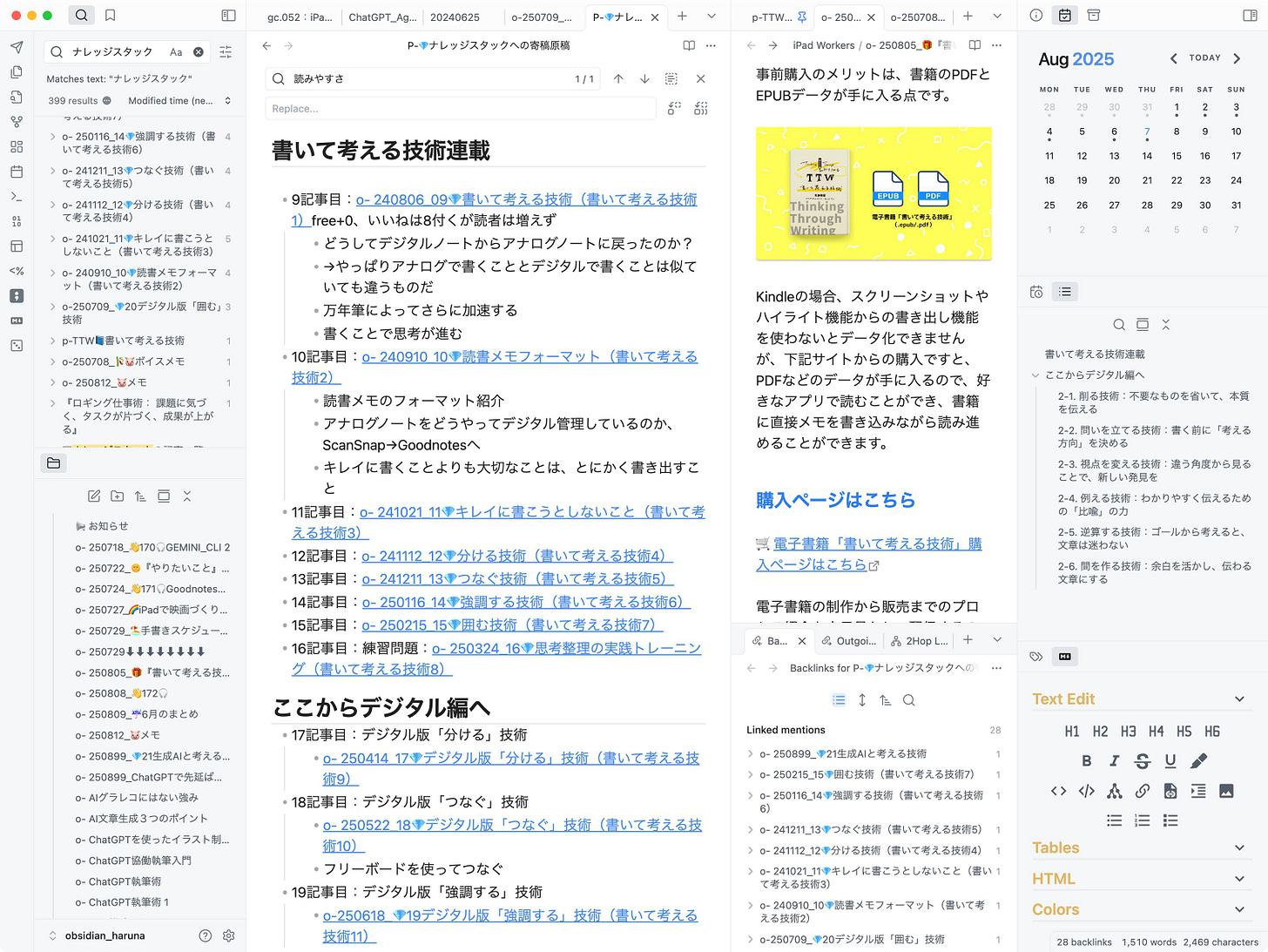Click TODAY in calendar

[1205, 58]
